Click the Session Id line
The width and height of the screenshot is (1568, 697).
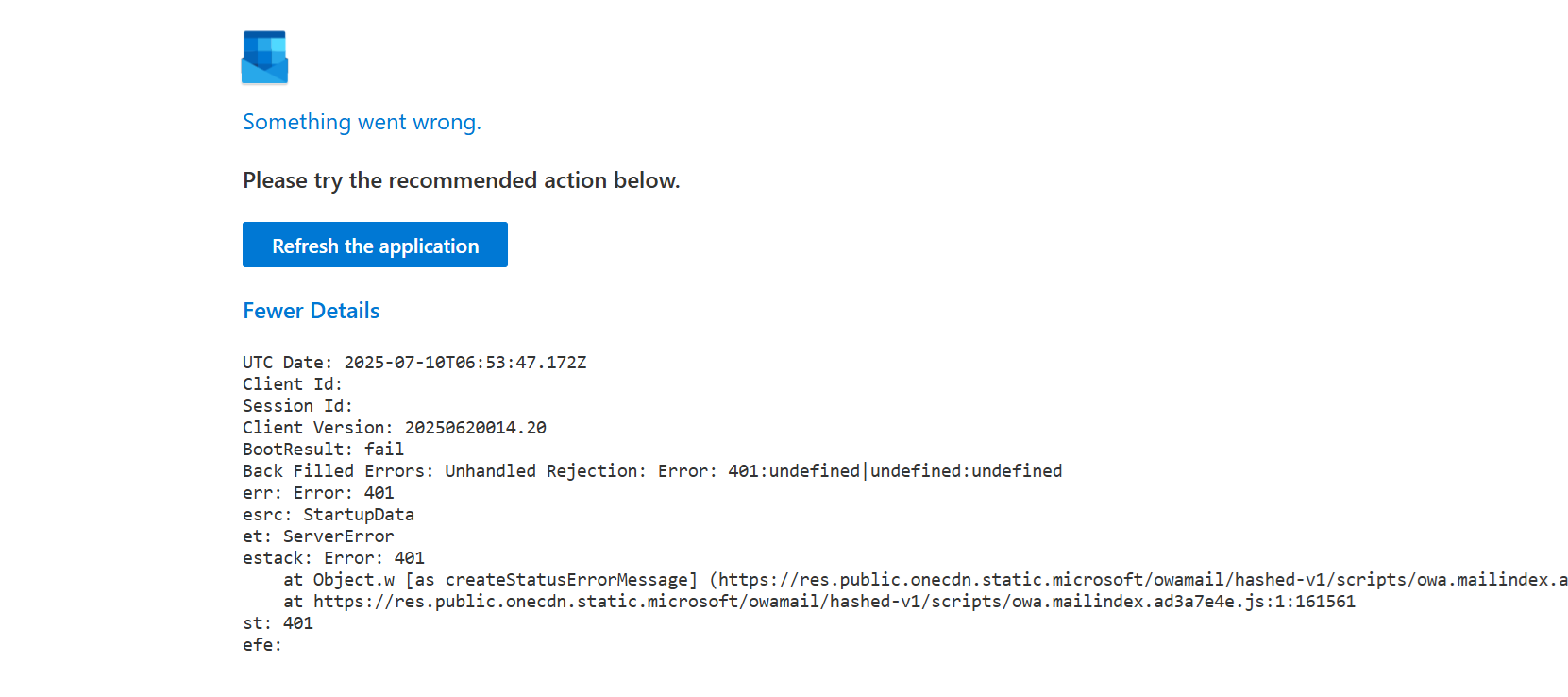pos(297,406)
